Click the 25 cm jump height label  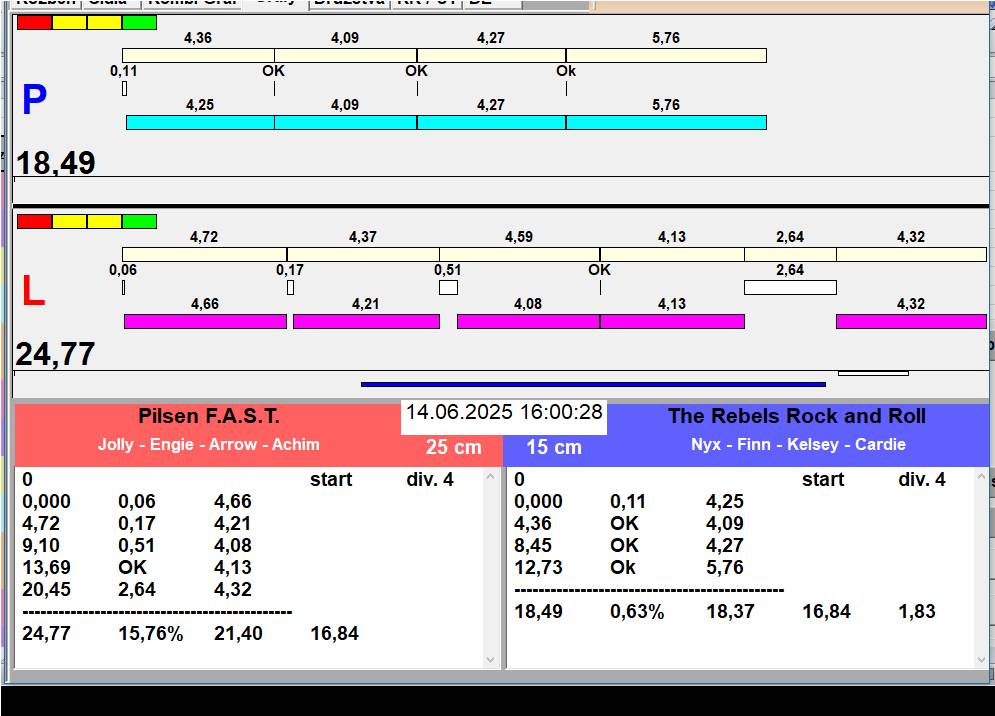453,447
